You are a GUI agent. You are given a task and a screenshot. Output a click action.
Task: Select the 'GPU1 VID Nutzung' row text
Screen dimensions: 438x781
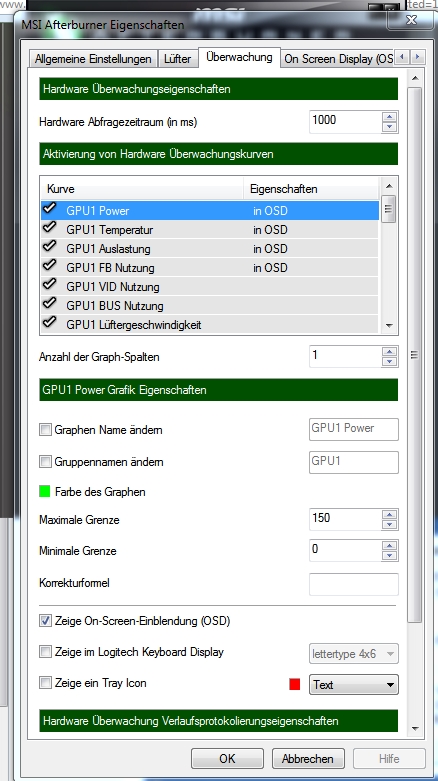click(x=113, y=286)
